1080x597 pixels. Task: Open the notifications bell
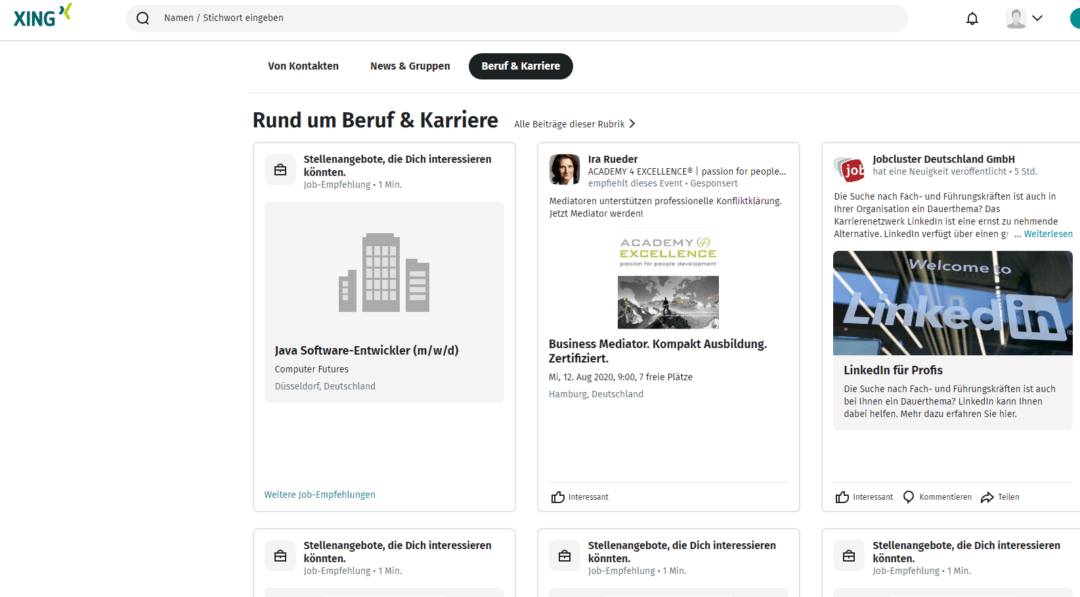point(972,18)
